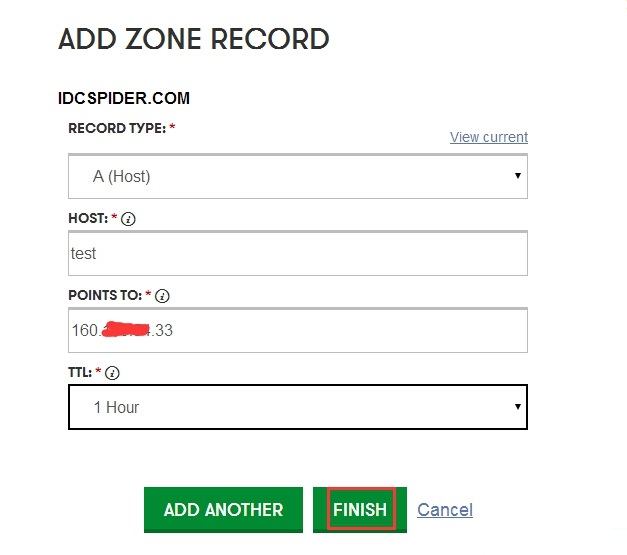This screenshot has width=627, height=555.
Task: Open the TTL dropdown showing 1 Hour
Action: (298, 407)
